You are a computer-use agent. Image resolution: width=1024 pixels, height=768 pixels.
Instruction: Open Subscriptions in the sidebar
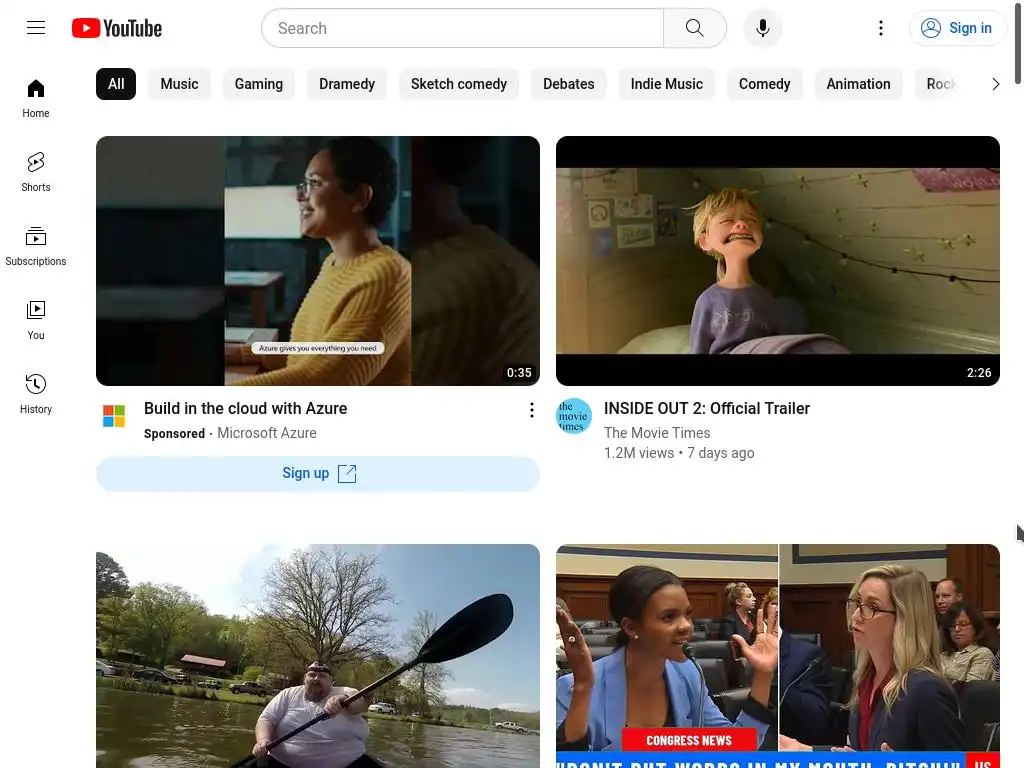pos(36,247)
